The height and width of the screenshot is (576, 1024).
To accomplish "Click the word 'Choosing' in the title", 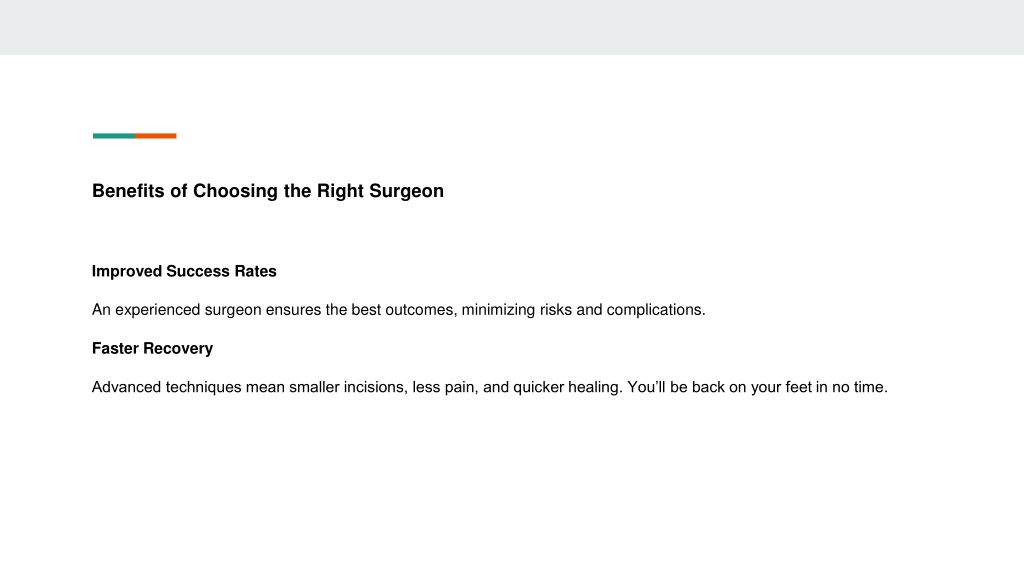I will pos(235,191).
